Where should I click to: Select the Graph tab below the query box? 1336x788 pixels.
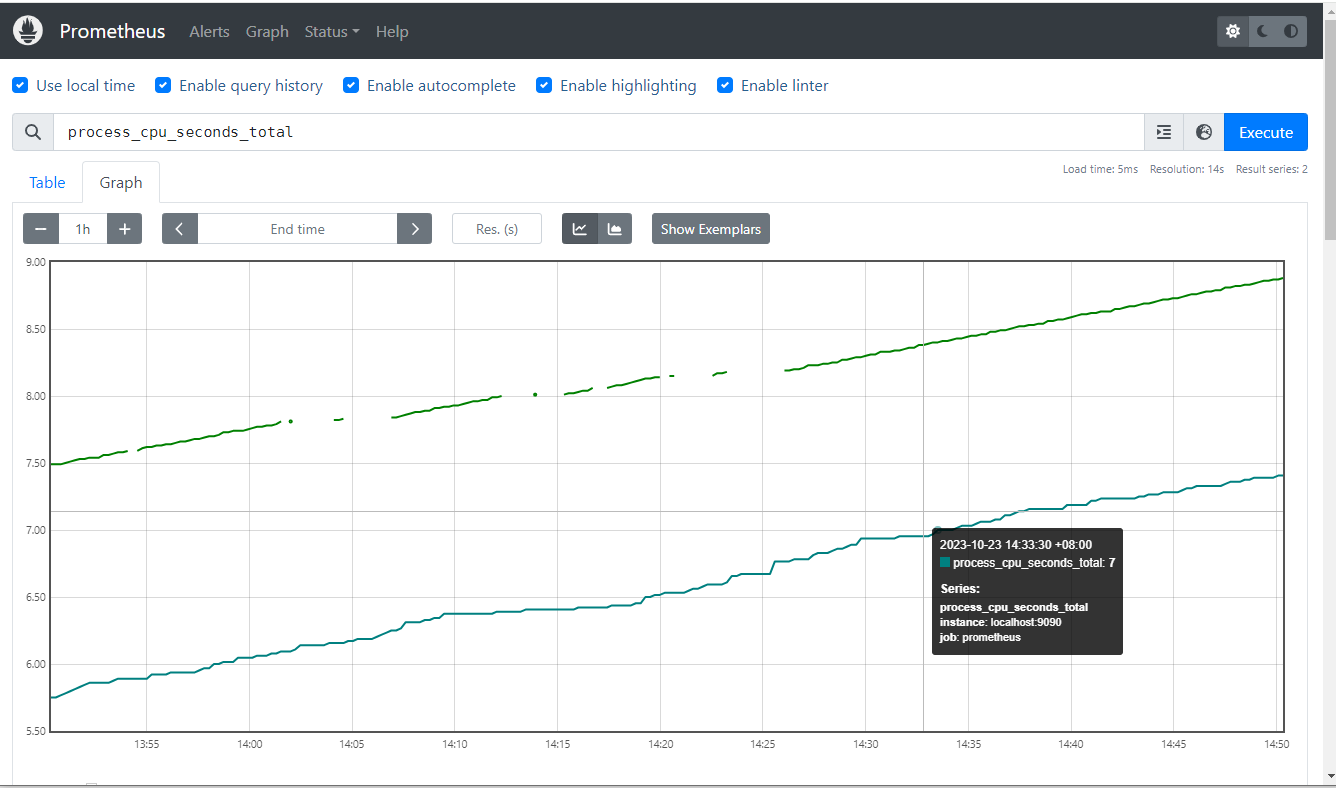click(121, 182)
